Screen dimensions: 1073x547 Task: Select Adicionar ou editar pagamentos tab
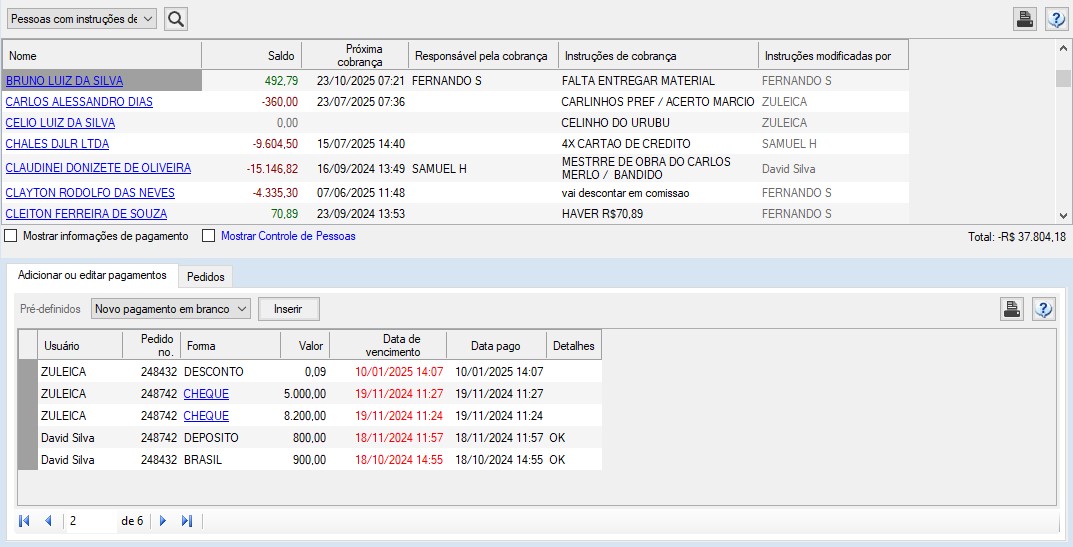tap(92, 275)
